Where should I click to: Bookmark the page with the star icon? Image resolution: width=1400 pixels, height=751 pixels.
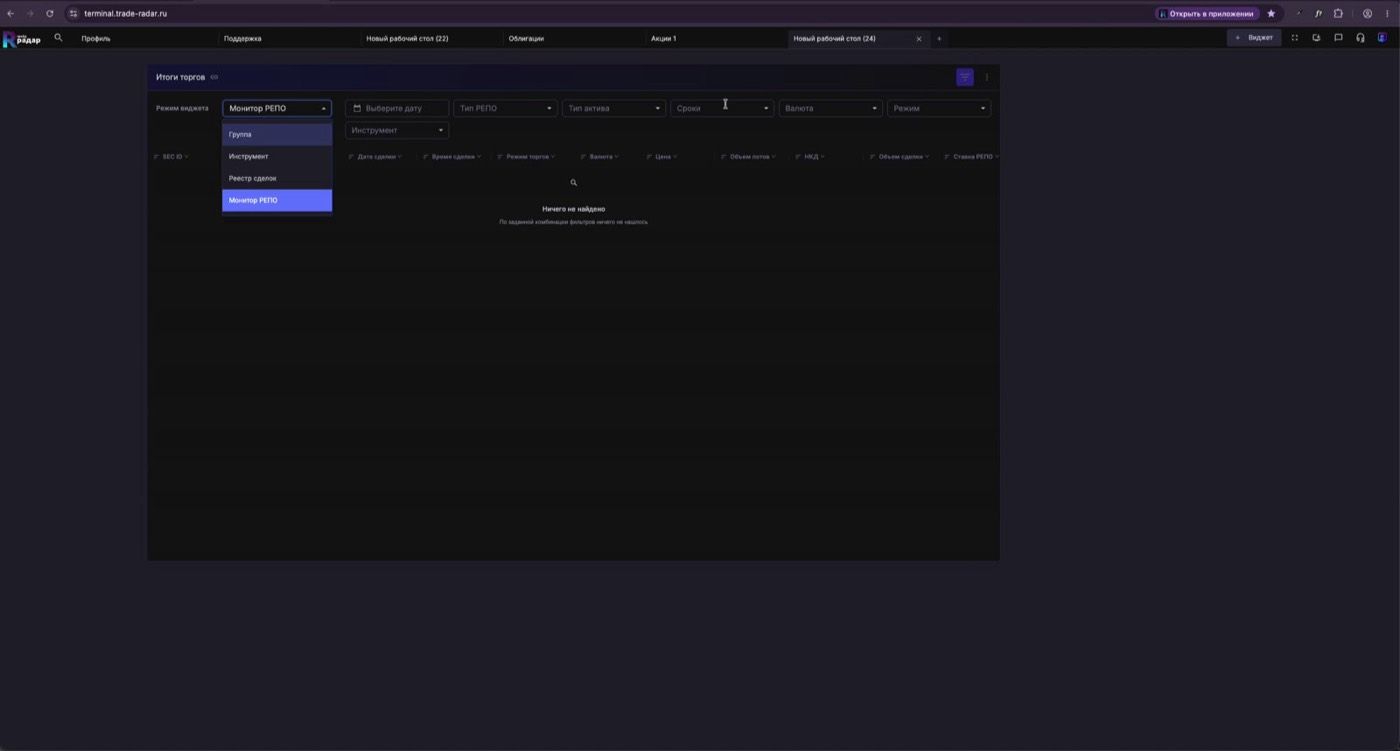pyautogui.click(x=1271, y=14)
